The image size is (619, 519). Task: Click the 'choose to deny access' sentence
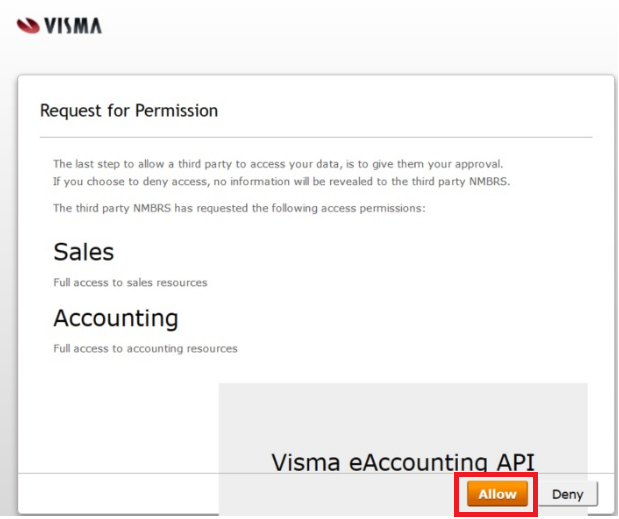click(x=281, y=182)
